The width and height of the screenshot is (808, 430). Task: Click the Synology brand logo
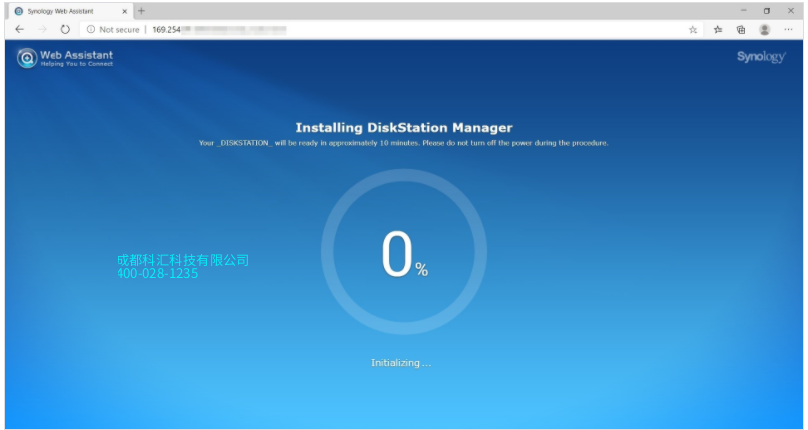coord(761,57)
